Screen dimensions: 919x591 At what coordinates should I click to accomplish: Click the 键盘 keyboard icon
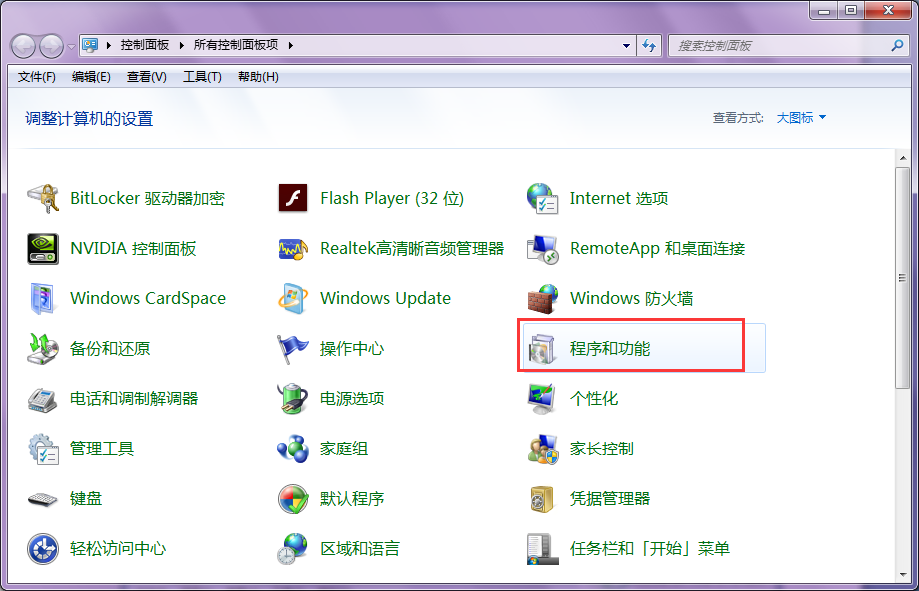43,499
